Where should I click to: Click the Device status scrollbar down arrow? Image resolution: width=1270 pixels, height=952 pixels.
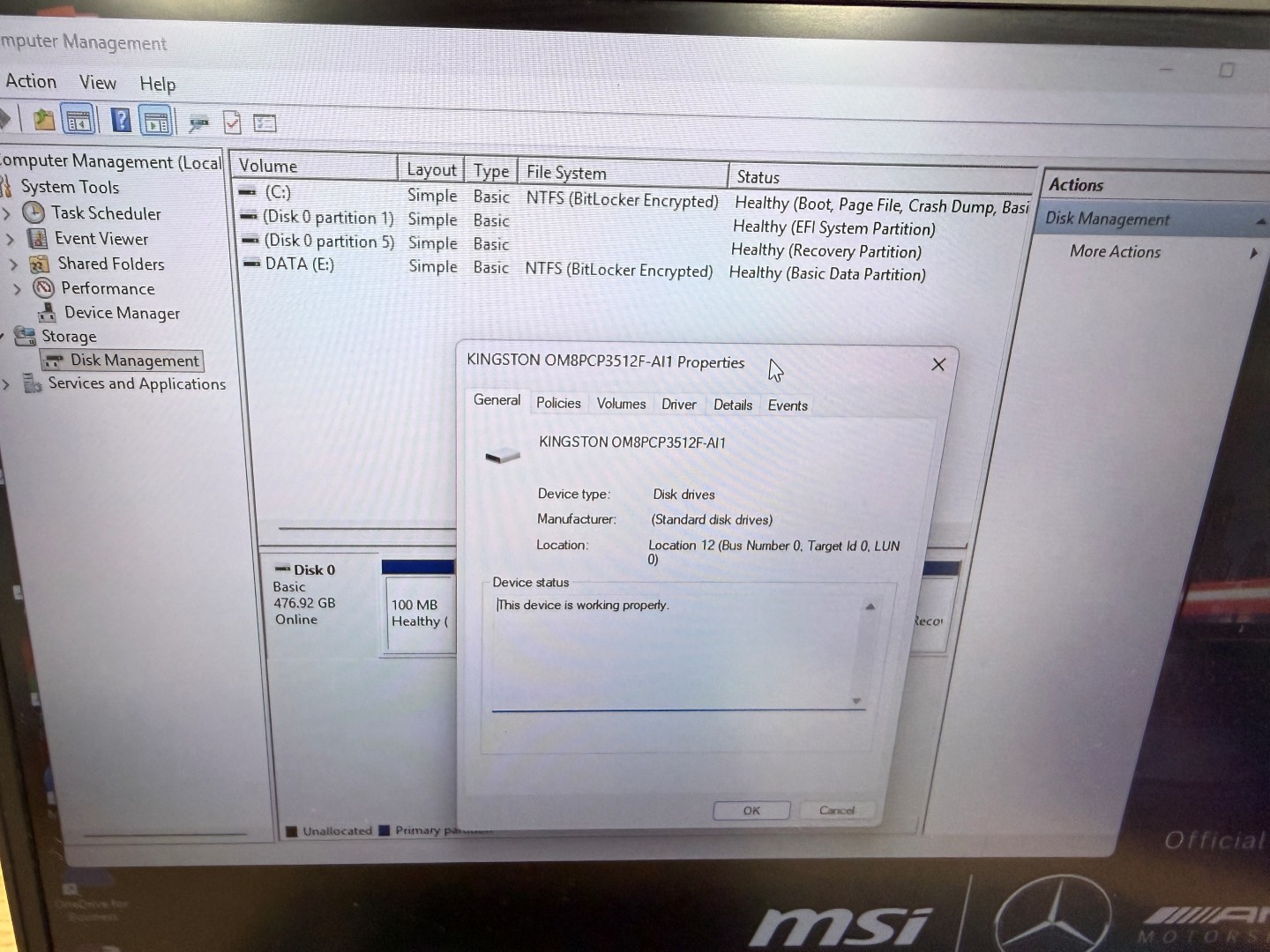tap(856, 701)
